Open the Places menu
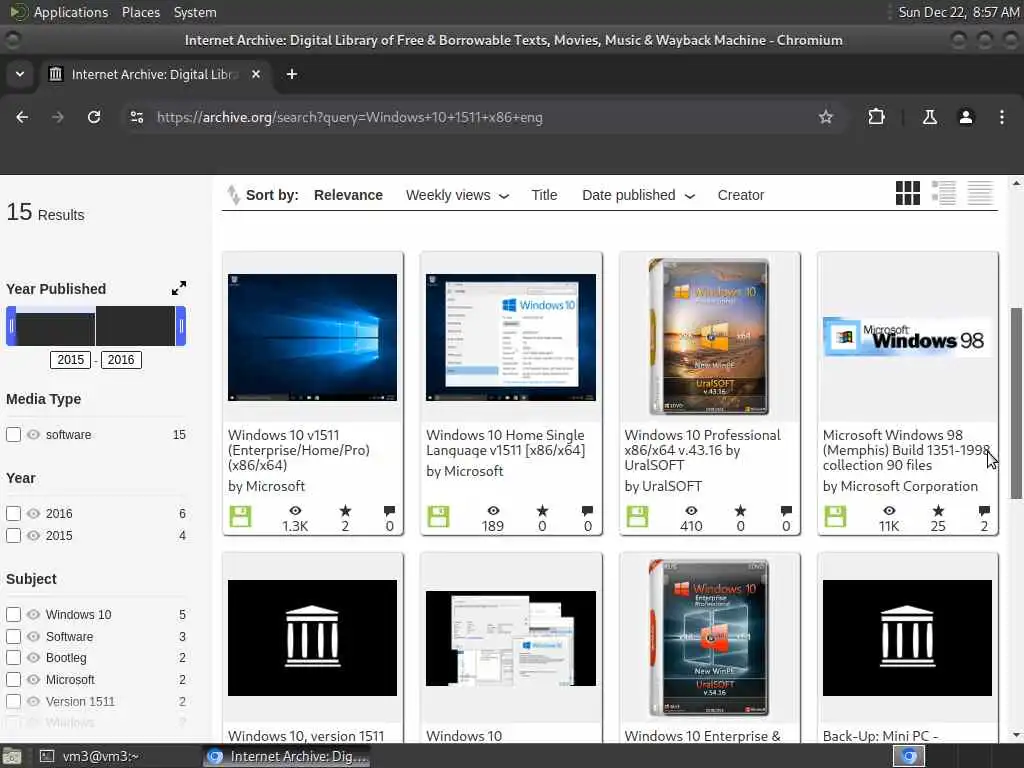Screen dimensions: 1024x768 tap(141, 12)
